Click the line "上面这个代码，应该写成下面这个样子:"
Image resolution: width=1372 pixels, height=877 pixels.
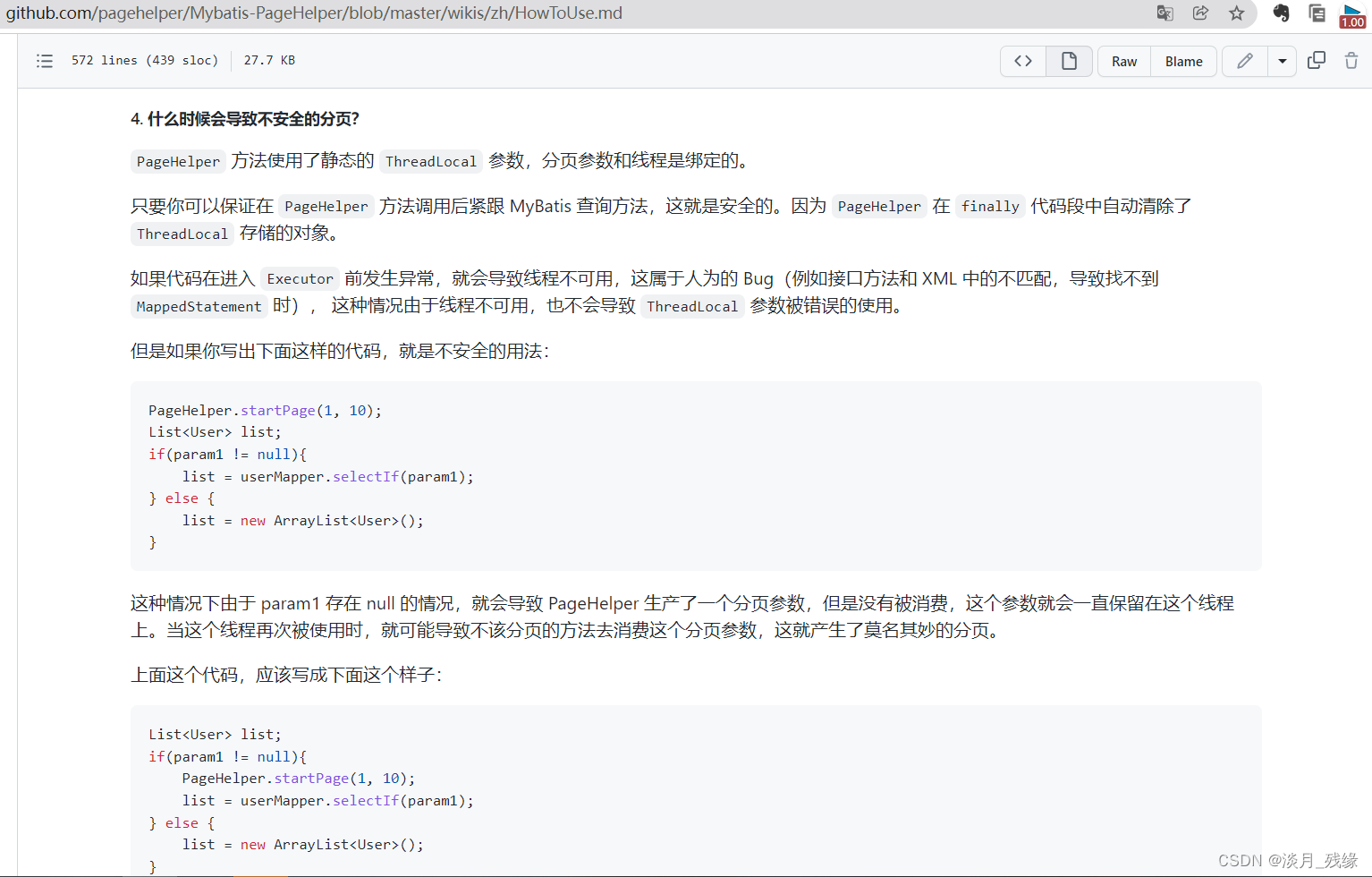[x=286, y=675]
